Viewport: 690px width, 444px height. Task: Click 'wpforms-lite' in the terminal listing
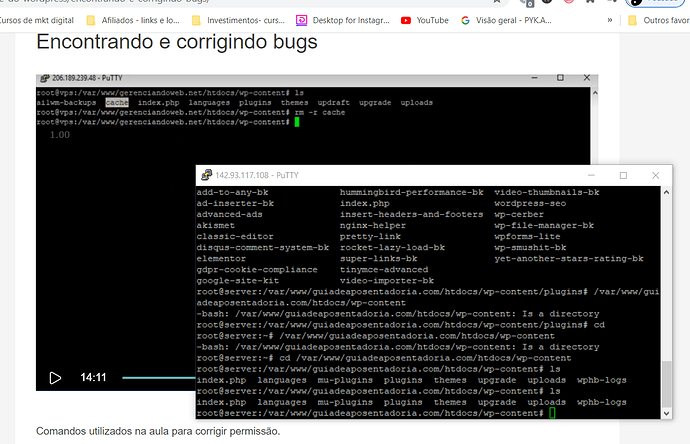[527, 236]
